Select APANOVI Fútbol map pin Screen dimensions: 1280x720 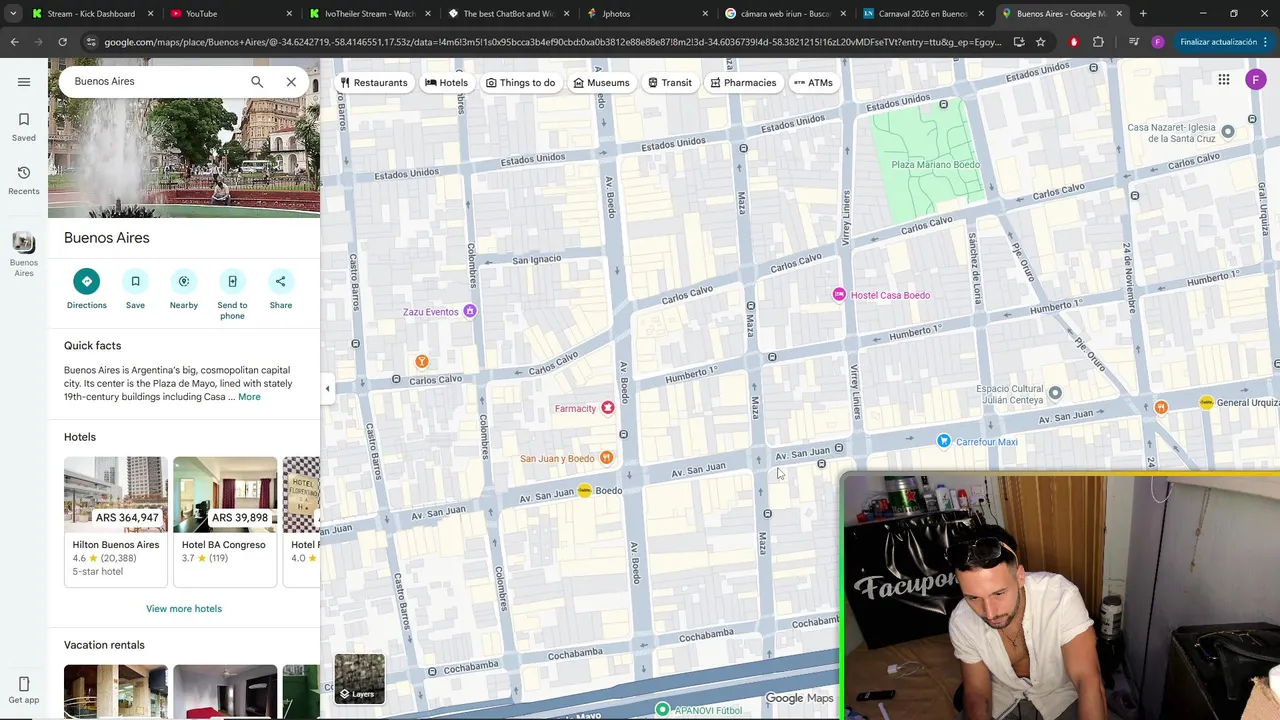tap(662, 709)
